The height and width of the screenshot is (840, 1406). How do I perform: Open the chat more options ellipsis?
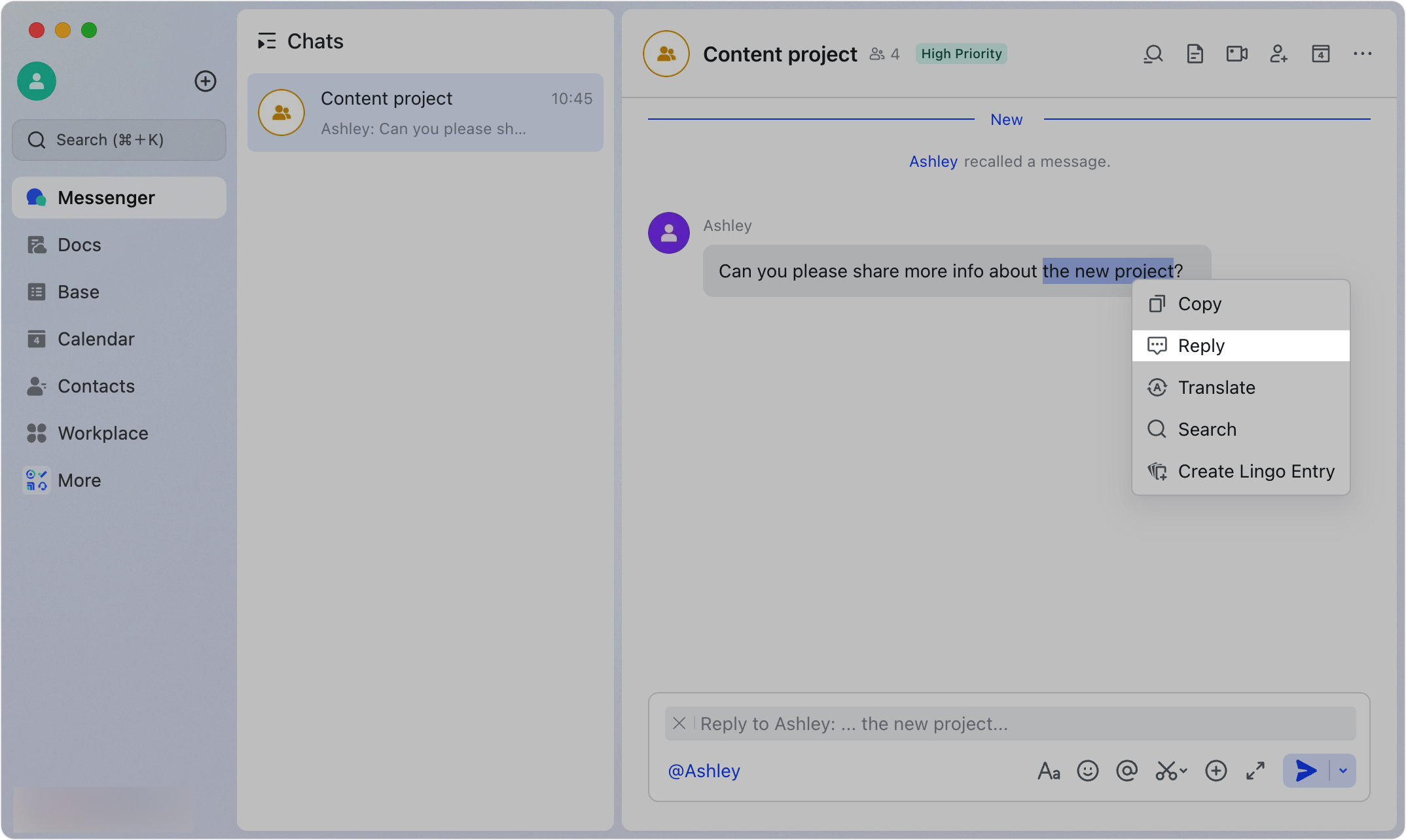coord(1362,54)
